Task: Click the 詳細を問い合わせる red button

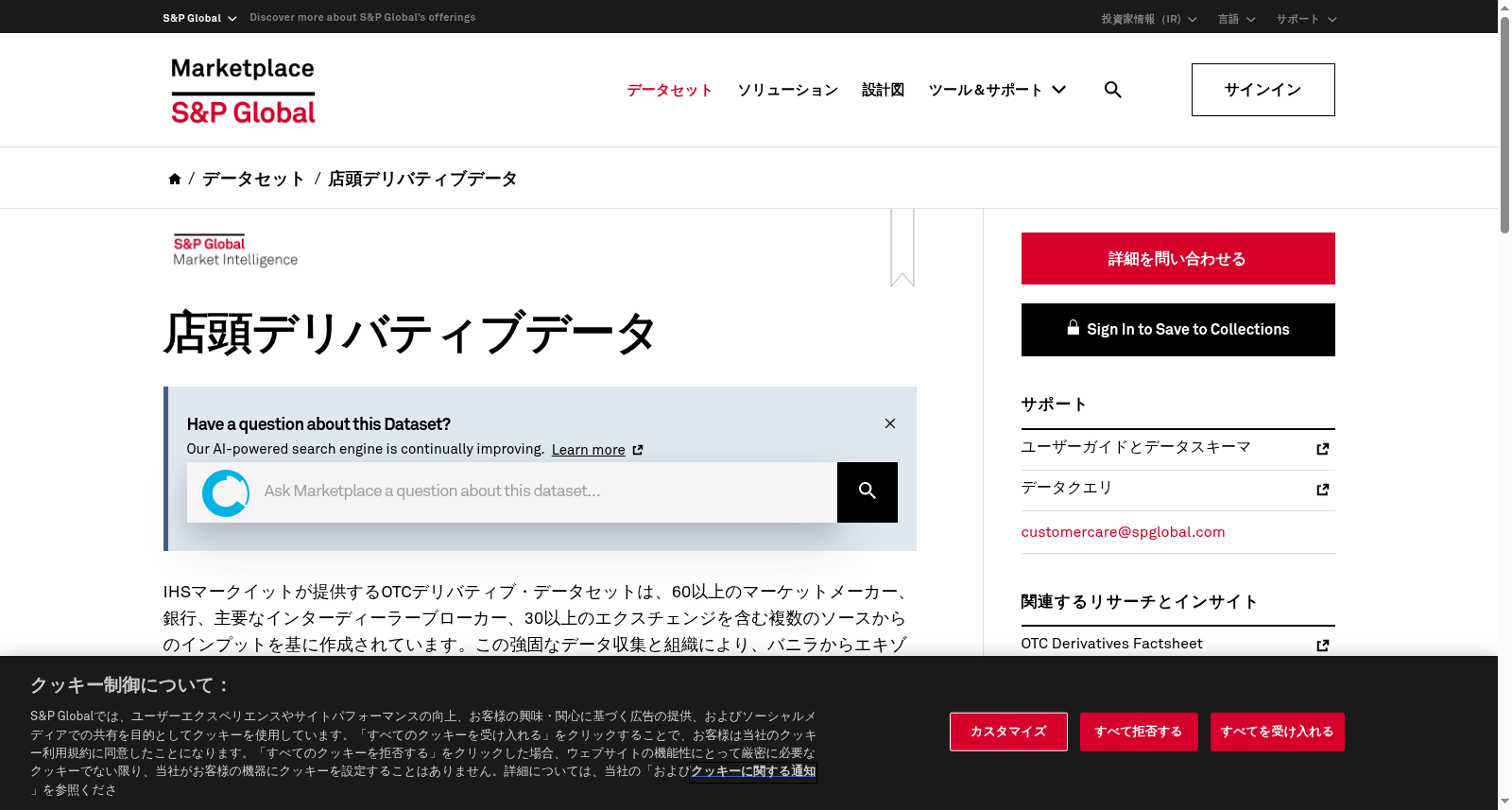Action: 1178,259
